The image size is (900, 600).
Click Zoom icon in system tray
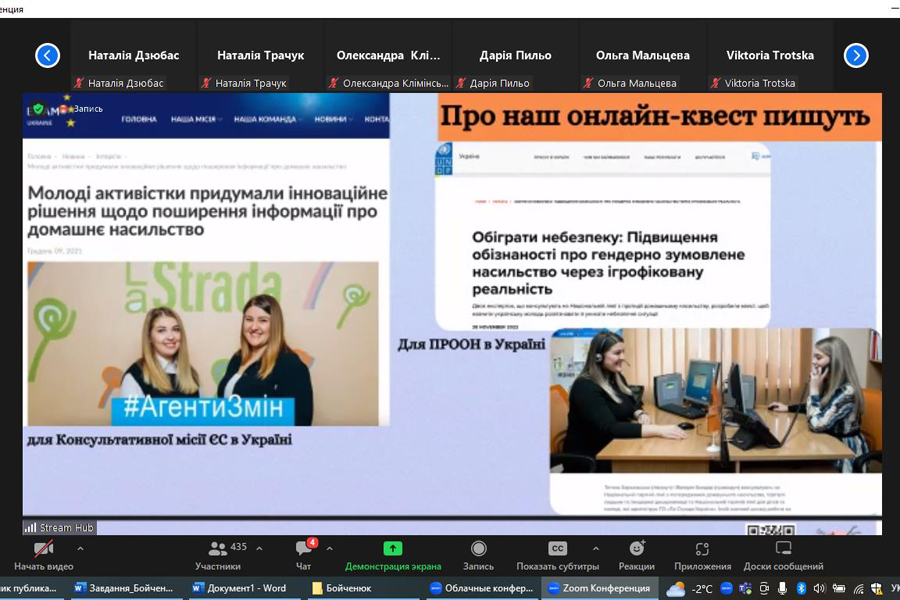click(726, 588)
